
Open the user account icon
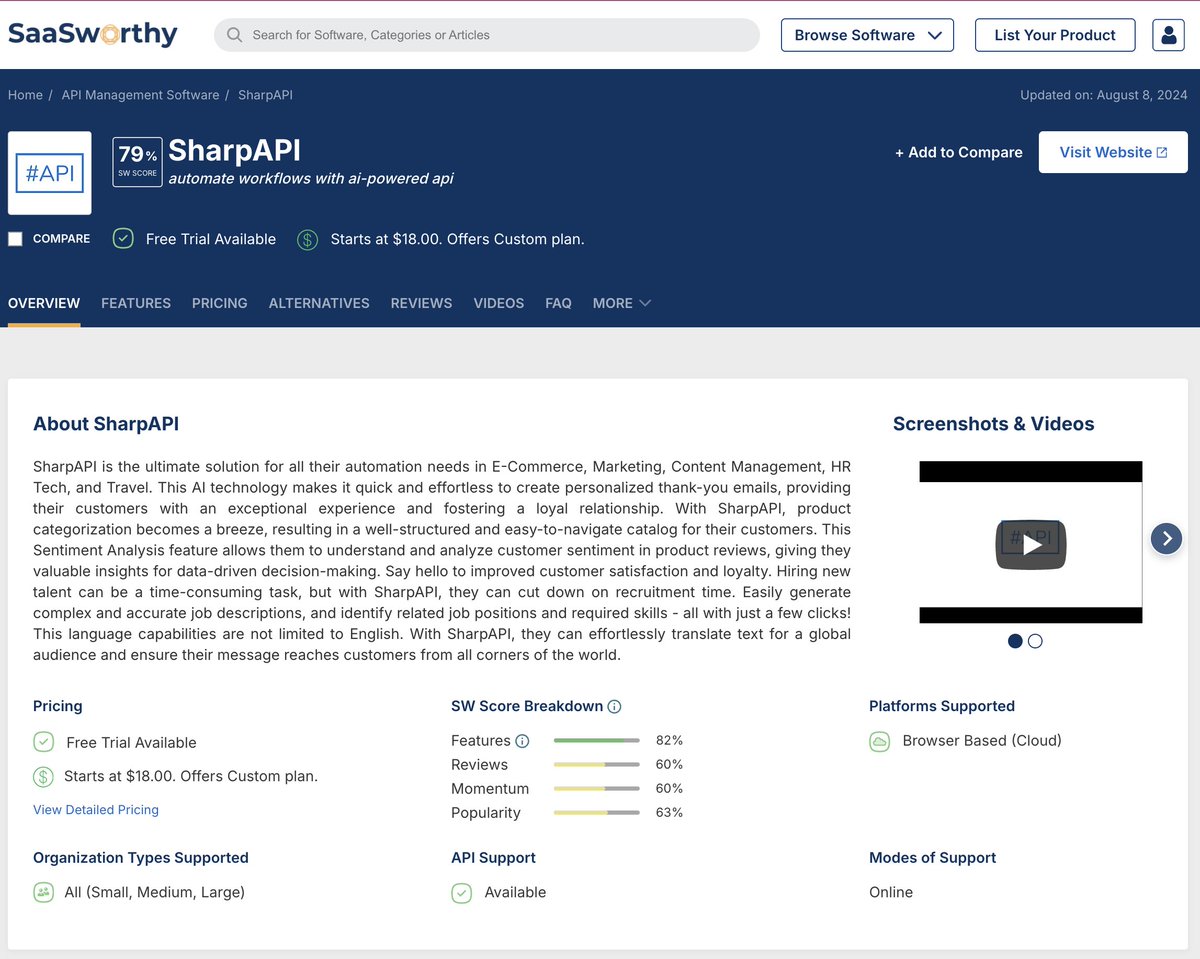[x=1168, y=35]
